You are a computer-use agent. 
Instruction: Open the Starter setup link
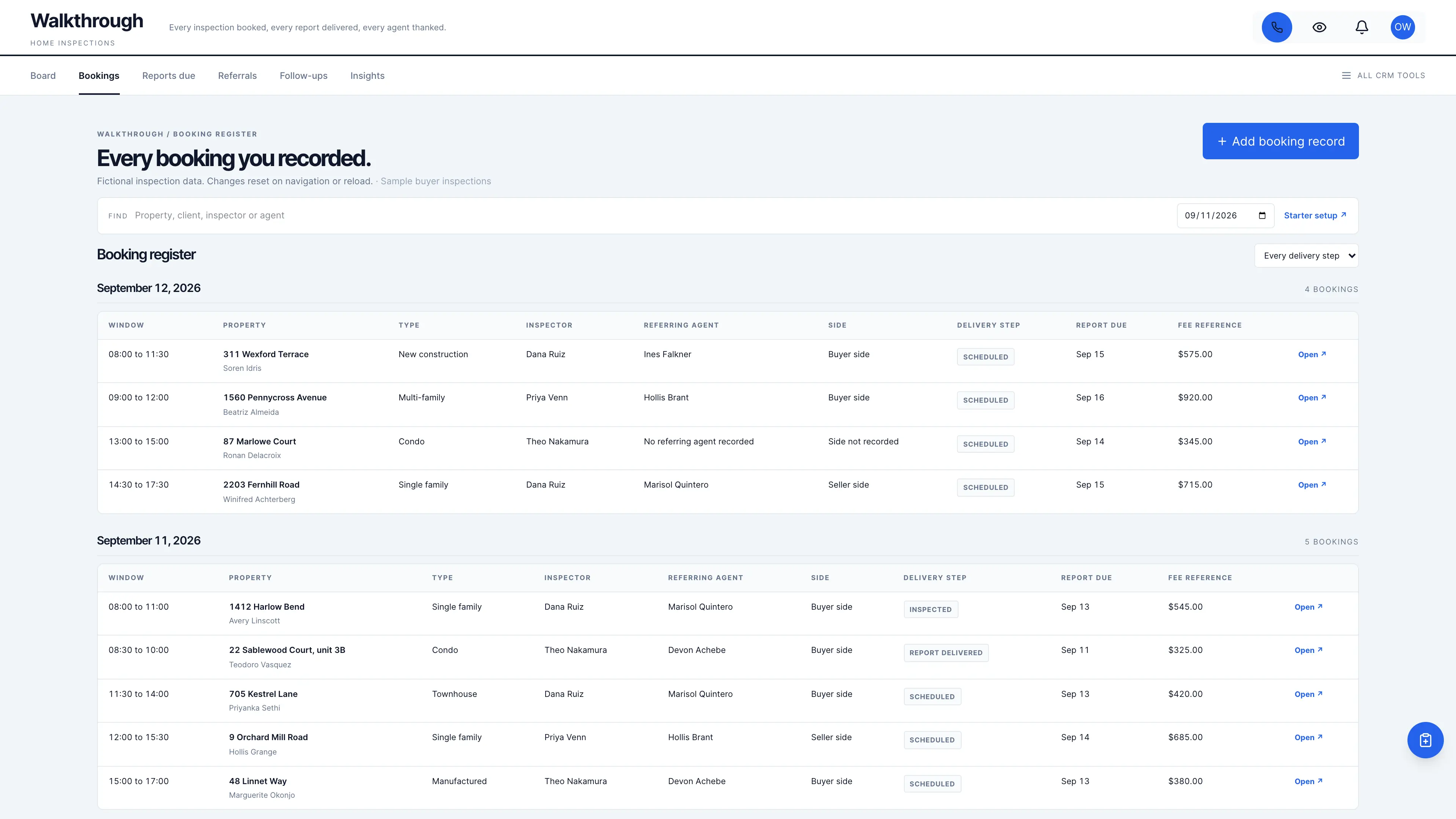coord(1315,215)
